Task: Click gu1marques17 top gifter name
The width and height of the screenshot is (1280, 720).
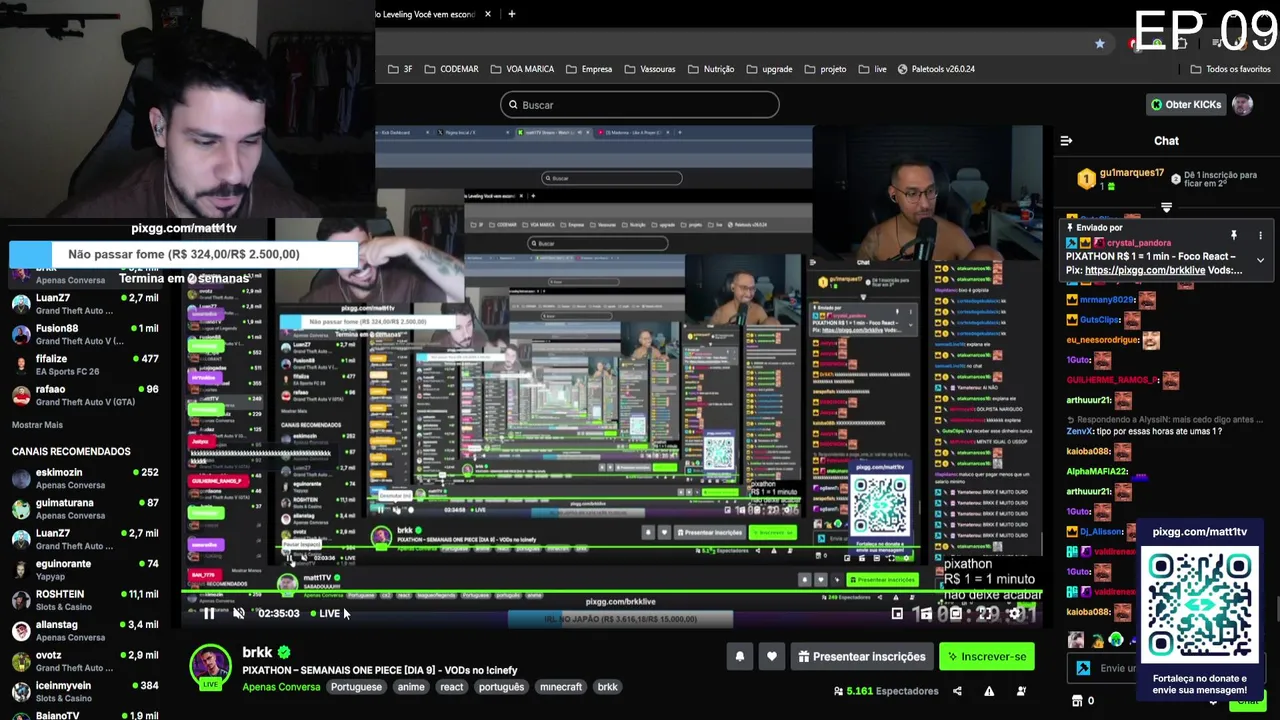Action: tap(1132, 173)
